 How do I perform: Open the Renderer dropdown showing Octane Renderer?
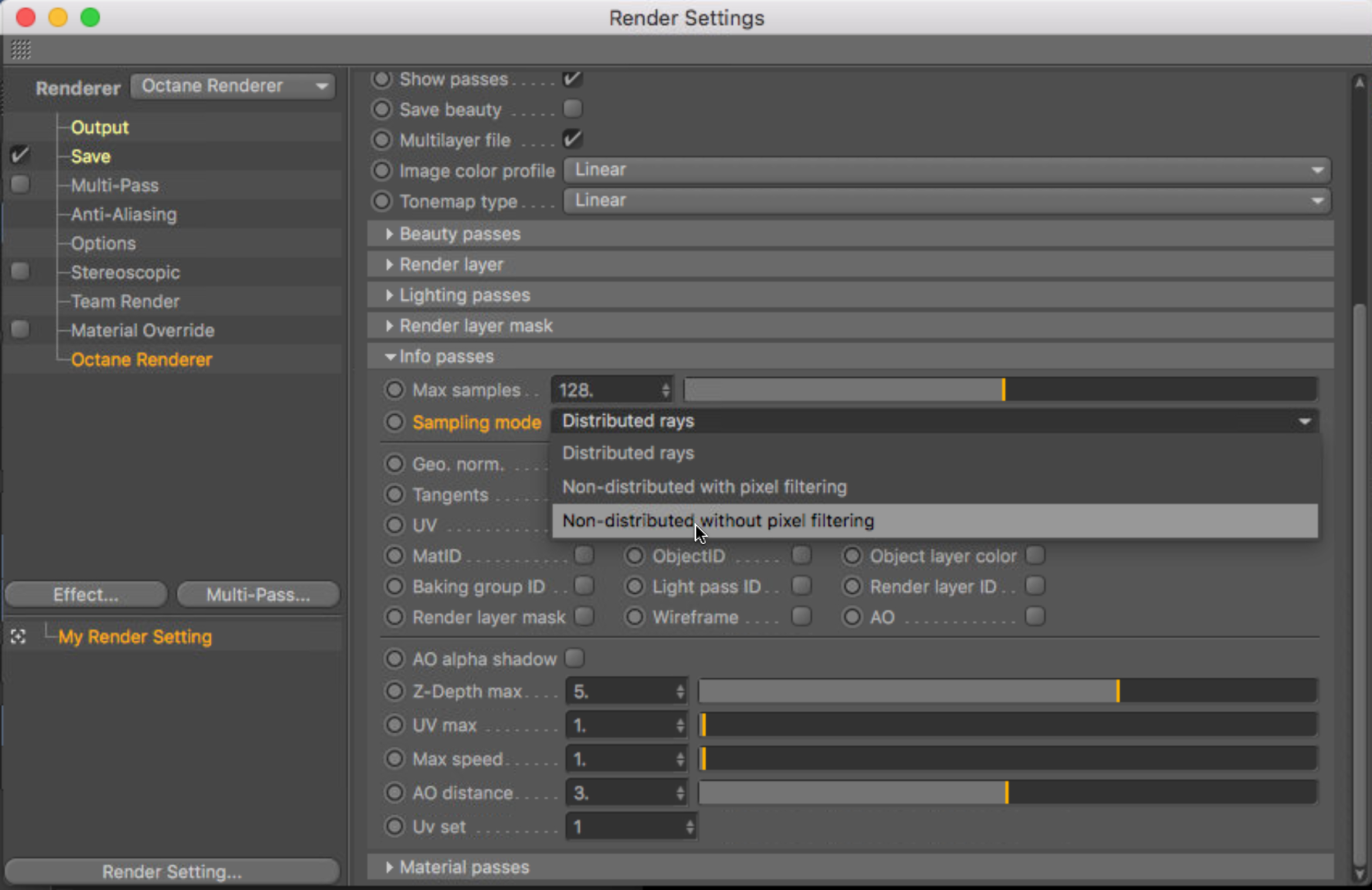point(233,86)
